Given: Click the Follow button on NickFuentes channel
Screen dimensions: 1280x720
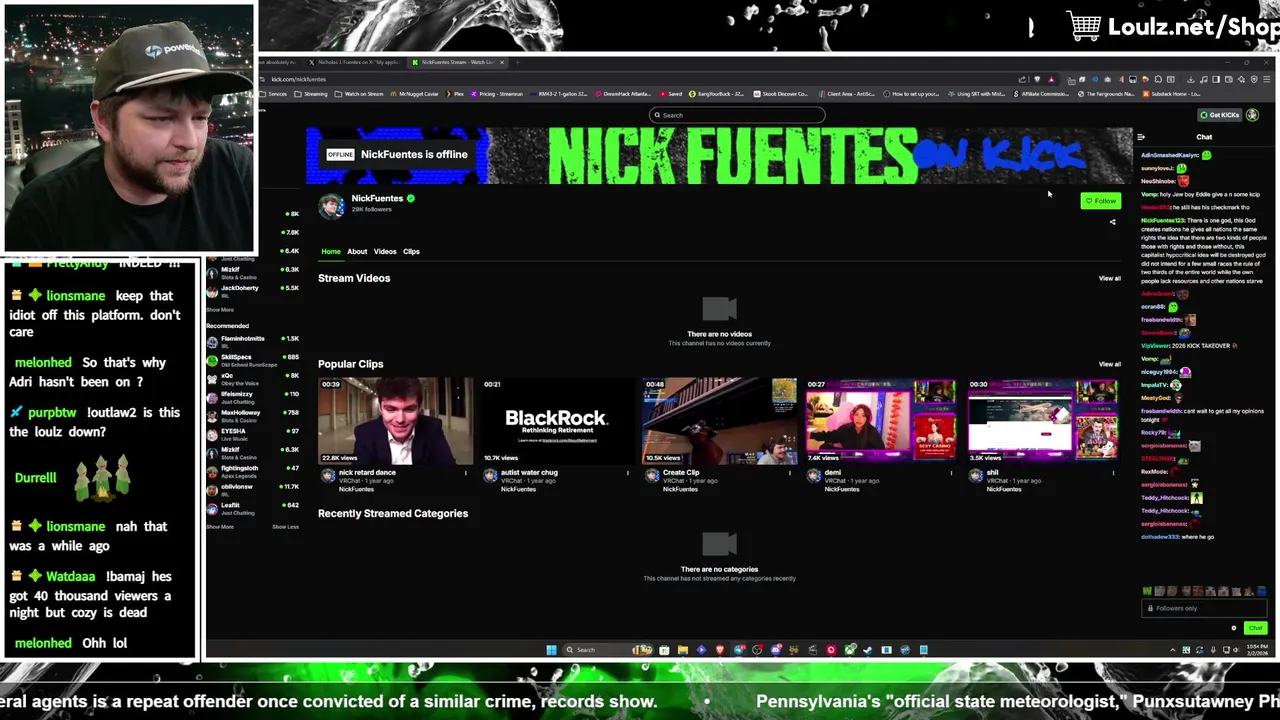Looking at the screenshot, I should (1100, 201).
